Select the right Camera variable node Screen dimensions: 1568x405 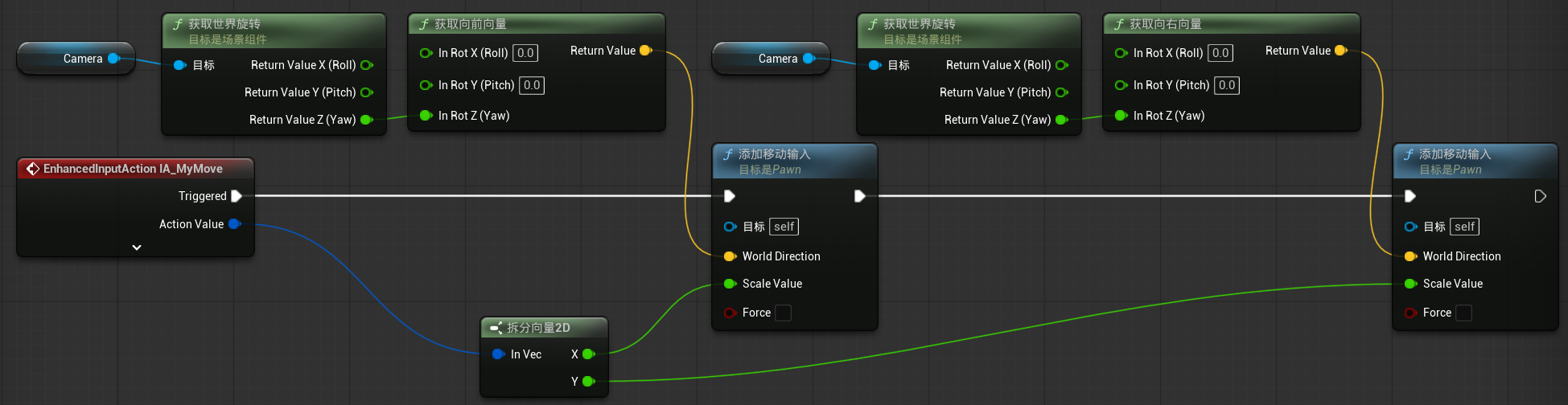pos(772,59)
